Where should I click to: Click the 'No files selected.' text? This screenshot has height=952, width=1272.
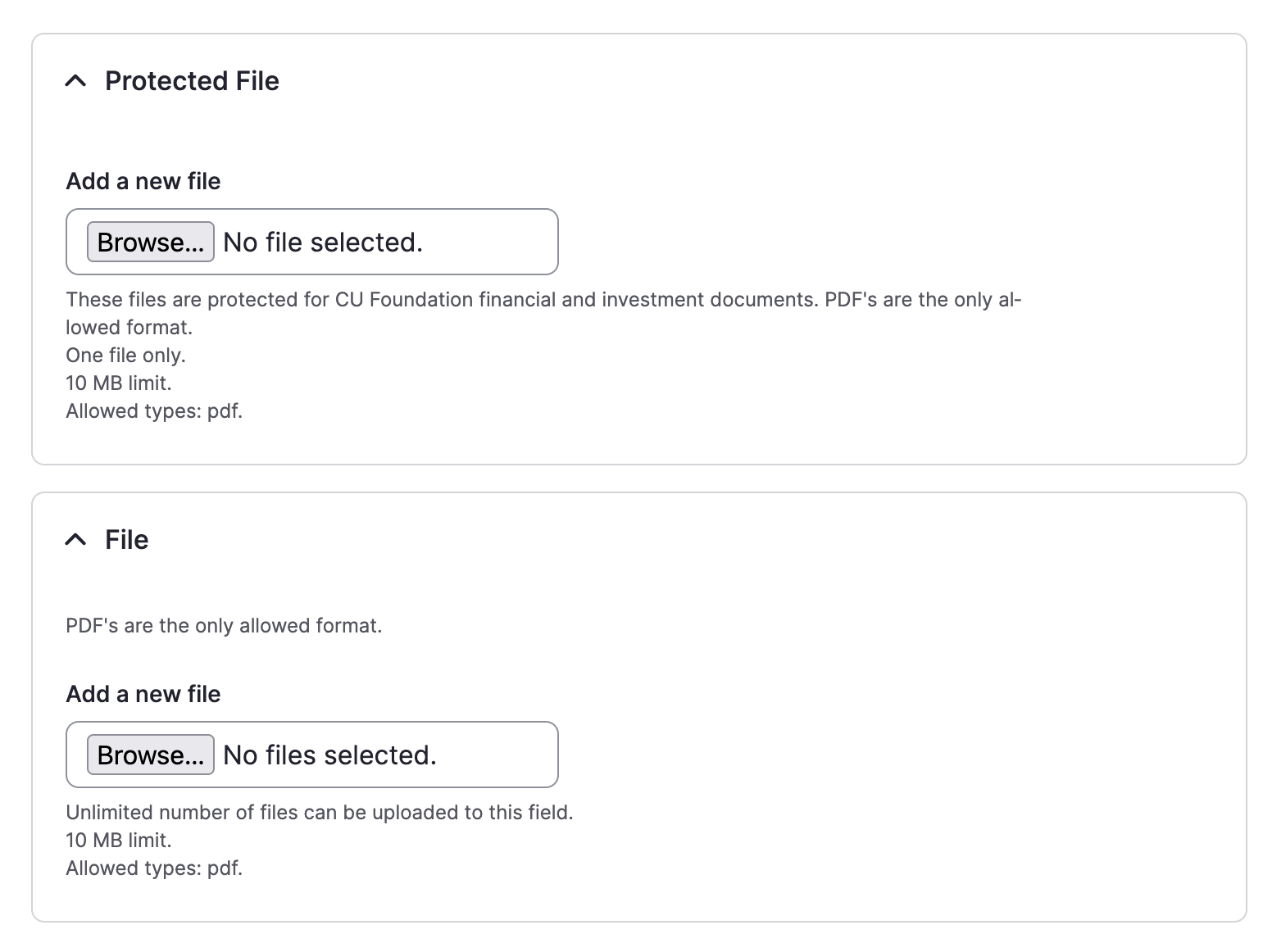(329, 755)
